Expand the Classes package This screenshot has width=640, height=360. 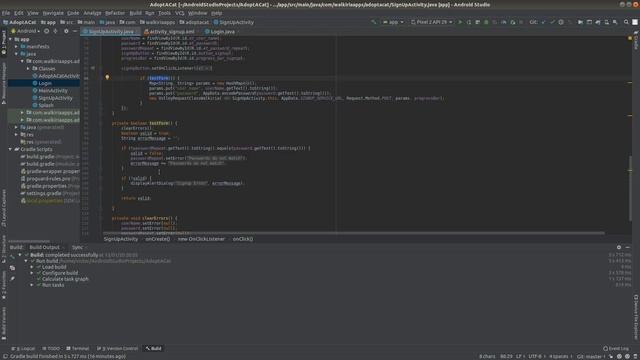pyautogui.click(x=28, y=69)
